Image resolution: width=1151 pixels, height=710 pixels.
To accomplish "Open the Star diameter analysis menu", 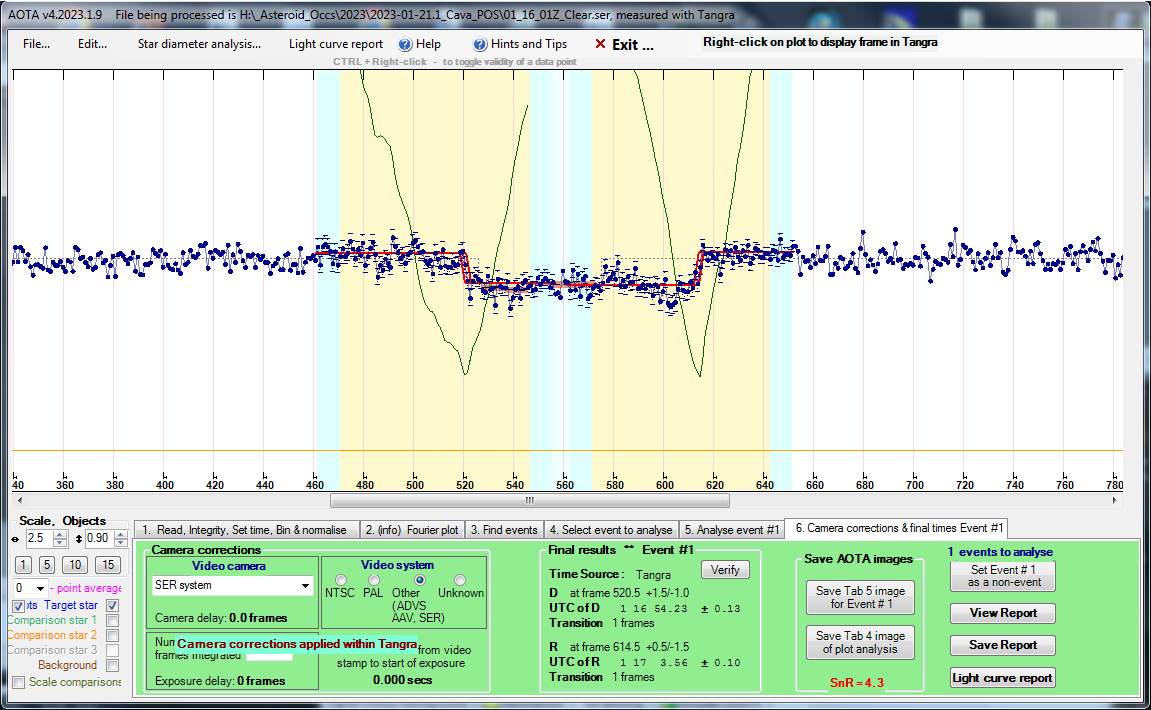I will (199, 44).
